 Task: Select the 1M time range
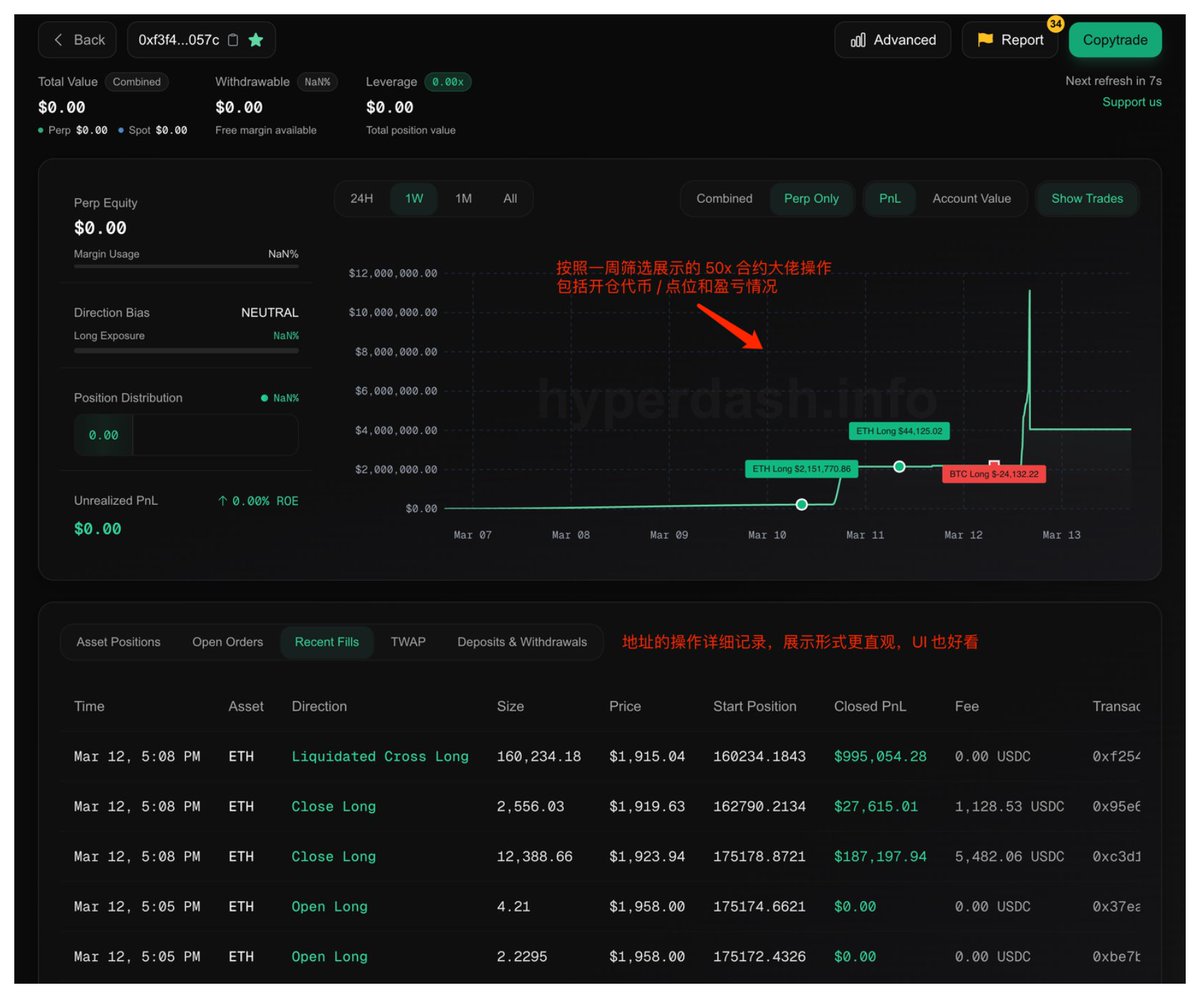click(463, 198)
